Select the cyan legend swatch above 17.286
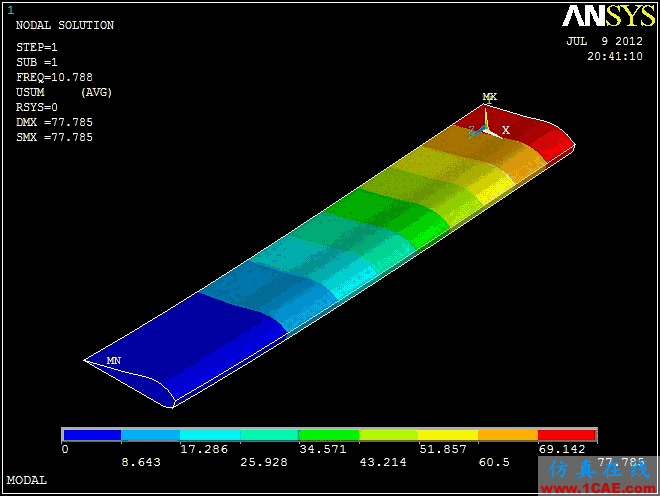The width and height of the screenshot is (660, 496). (210, 435)
